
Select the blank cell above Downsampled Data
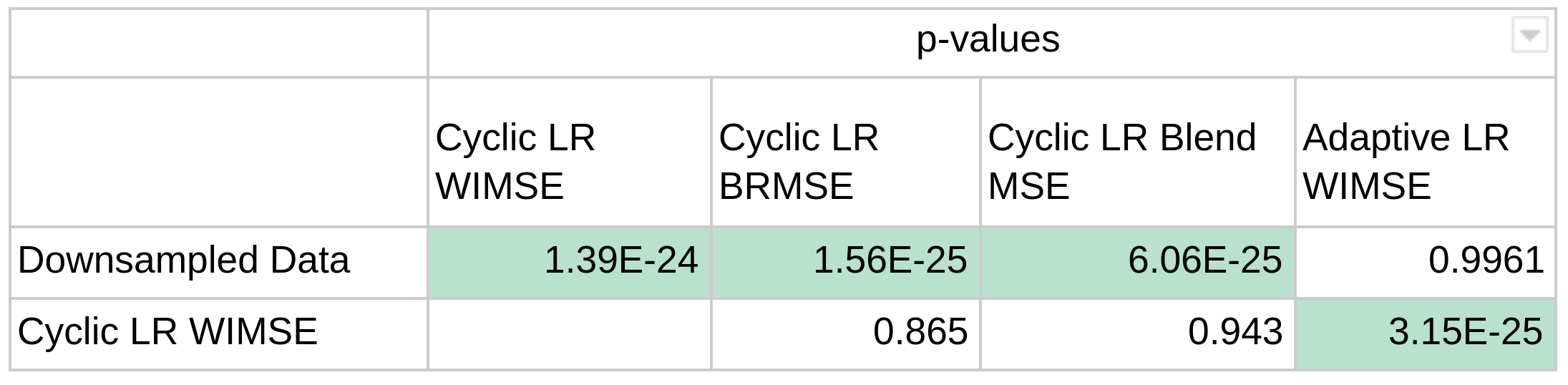[218, 152]
